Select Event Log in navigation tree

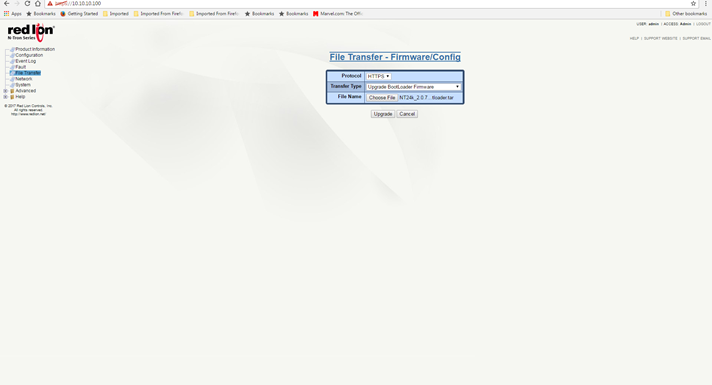tap(25, 61)
